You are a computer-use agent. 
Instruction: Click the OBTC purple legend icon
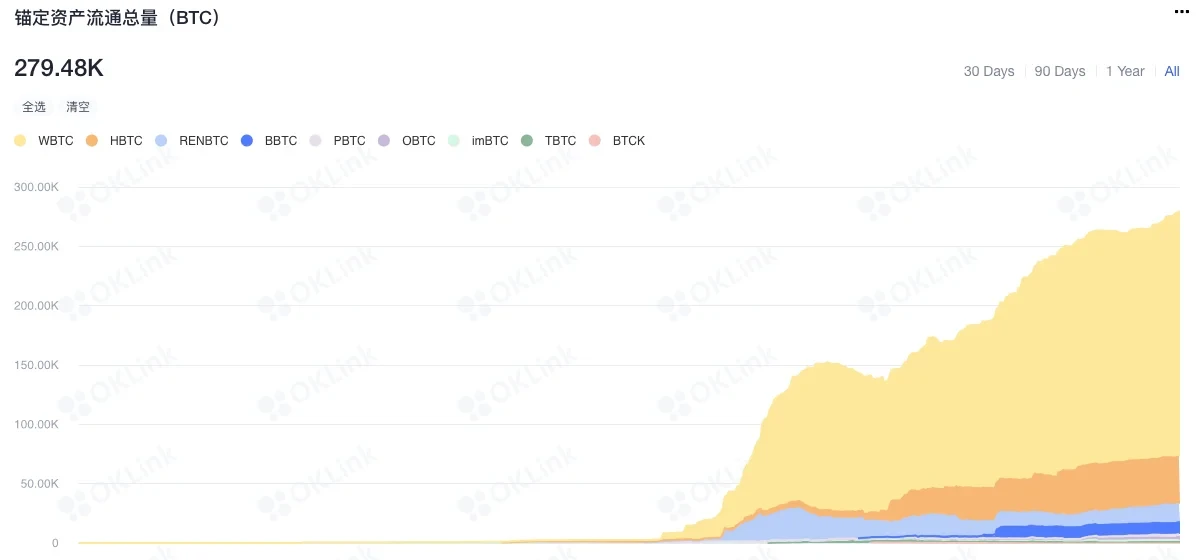pos(384,141)
